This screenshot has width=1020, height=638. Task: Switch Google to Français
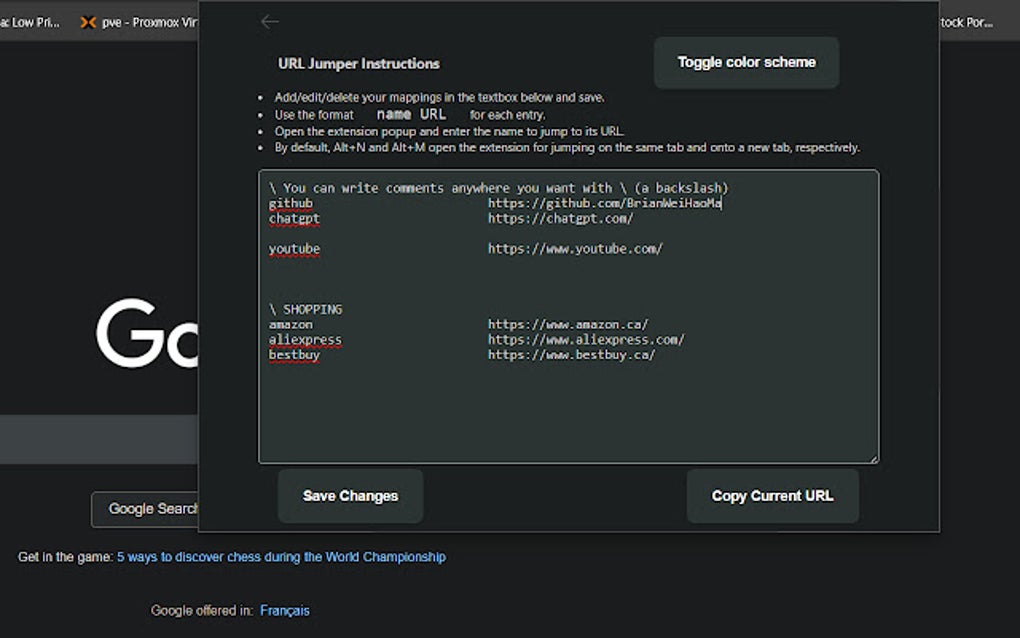click(285, 610)
